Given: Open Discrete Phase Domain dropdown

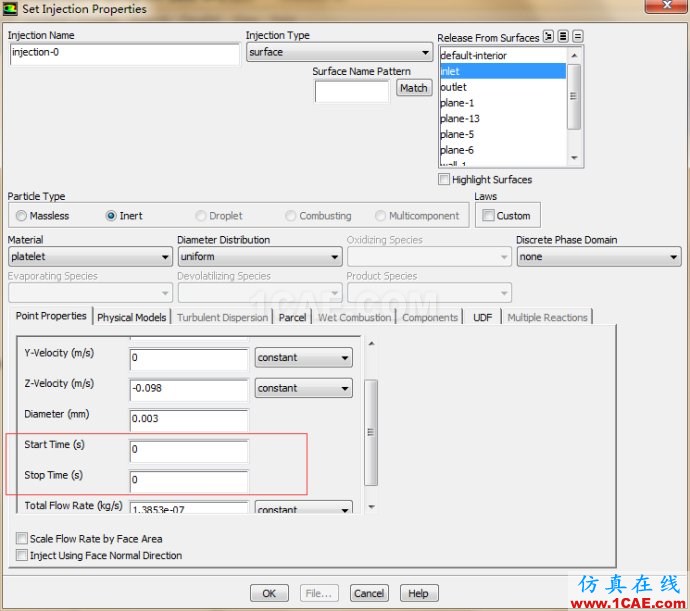Looking at the screenshot, I should pyautogui.click(x=598, y=257).
